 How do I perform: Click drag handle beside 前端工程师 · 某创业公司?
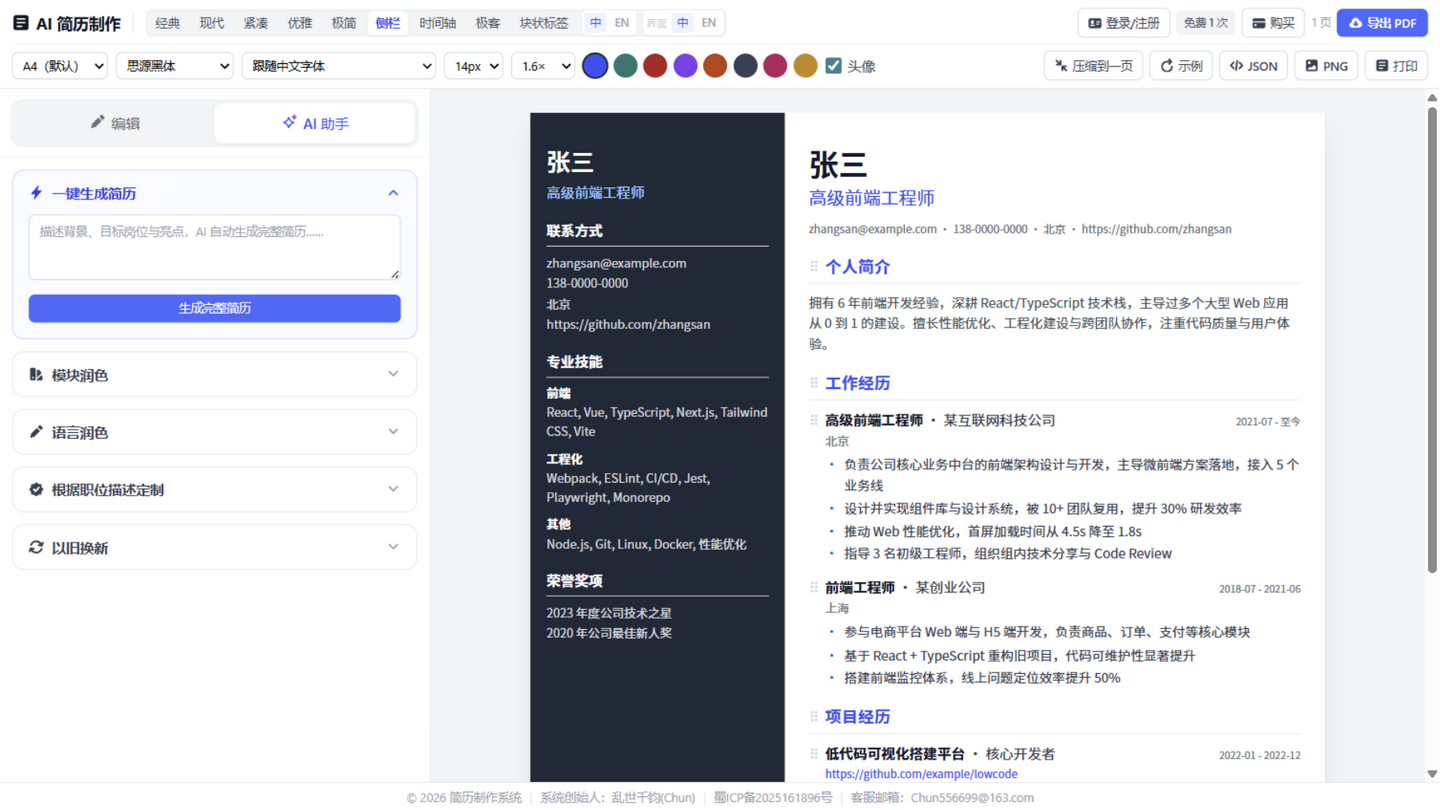pyautogui.click(x=814, y=587)
